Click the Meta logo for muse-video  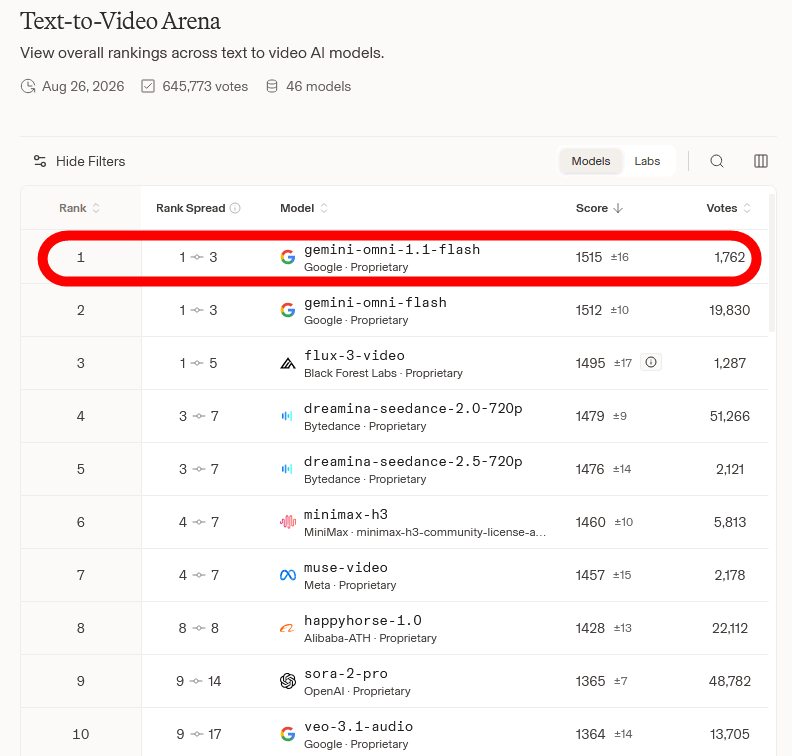point(288,575)
